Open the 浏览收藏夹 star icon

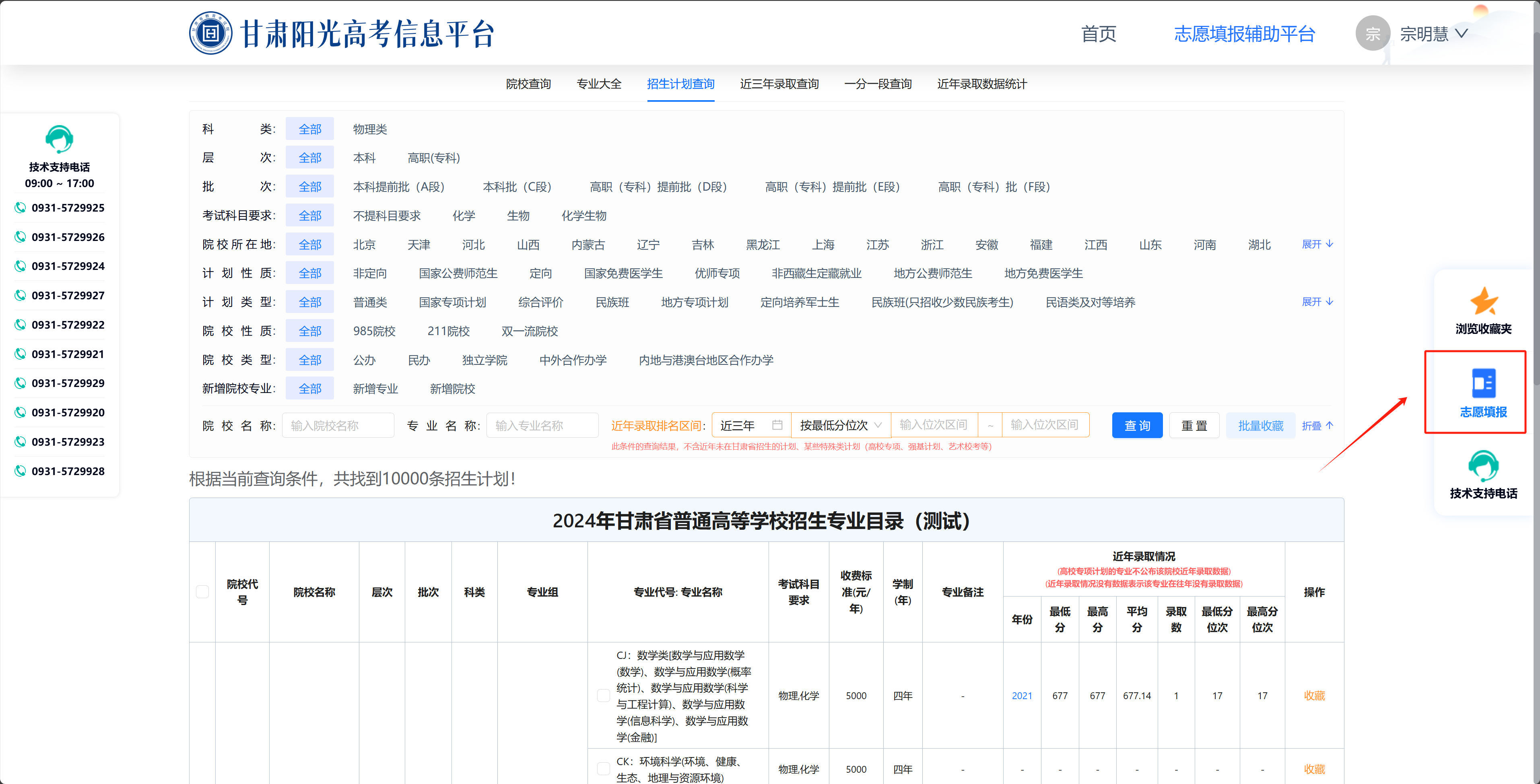(x=1484, y=300)
